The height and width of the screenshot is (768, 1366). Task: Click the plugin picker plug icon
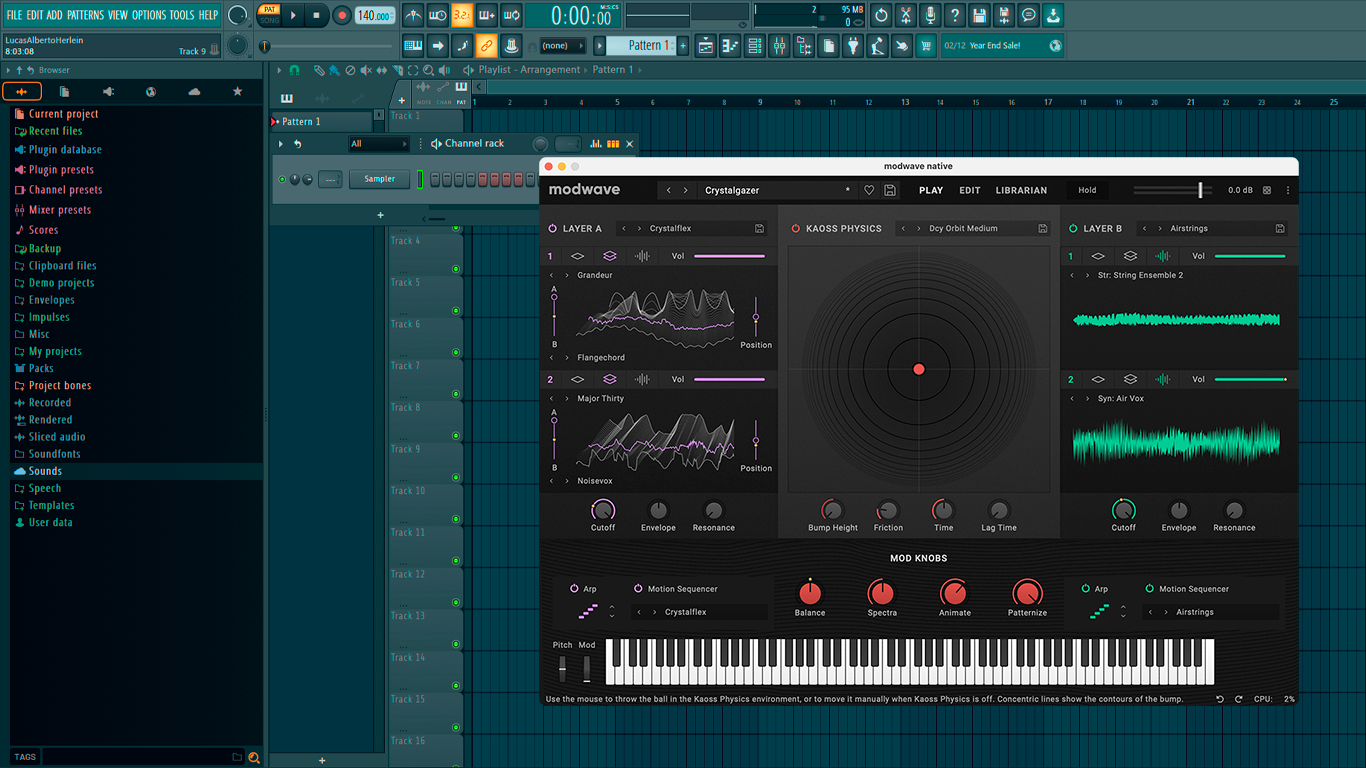point(852,46)
